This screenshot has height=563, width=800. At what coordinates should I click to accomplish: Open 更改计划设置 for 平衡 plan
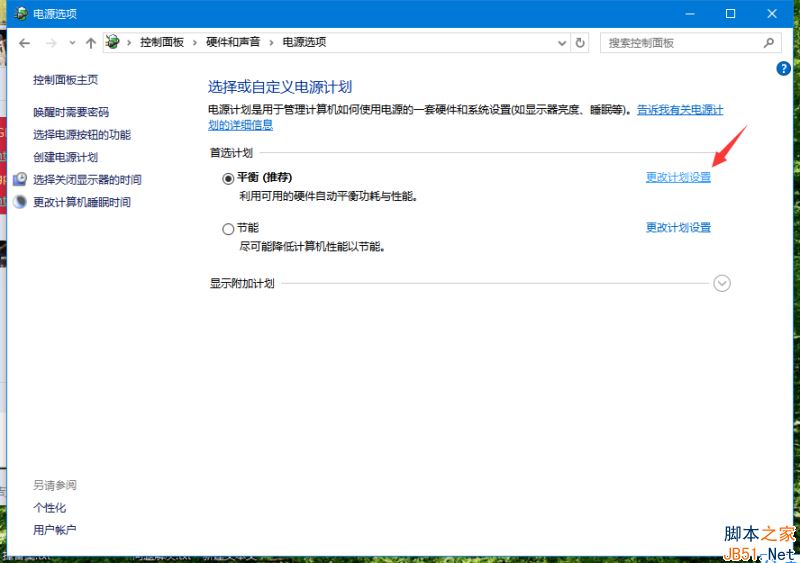coord(678,177)
